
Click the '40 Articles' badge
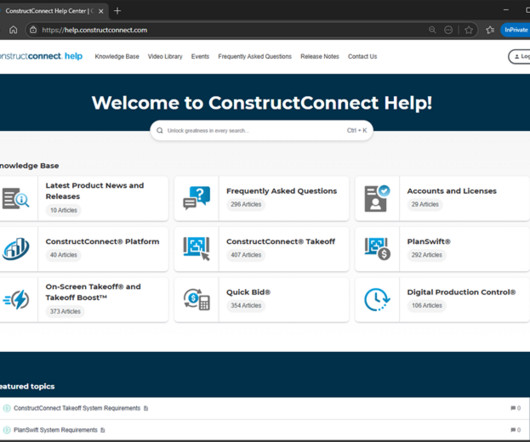63,255
